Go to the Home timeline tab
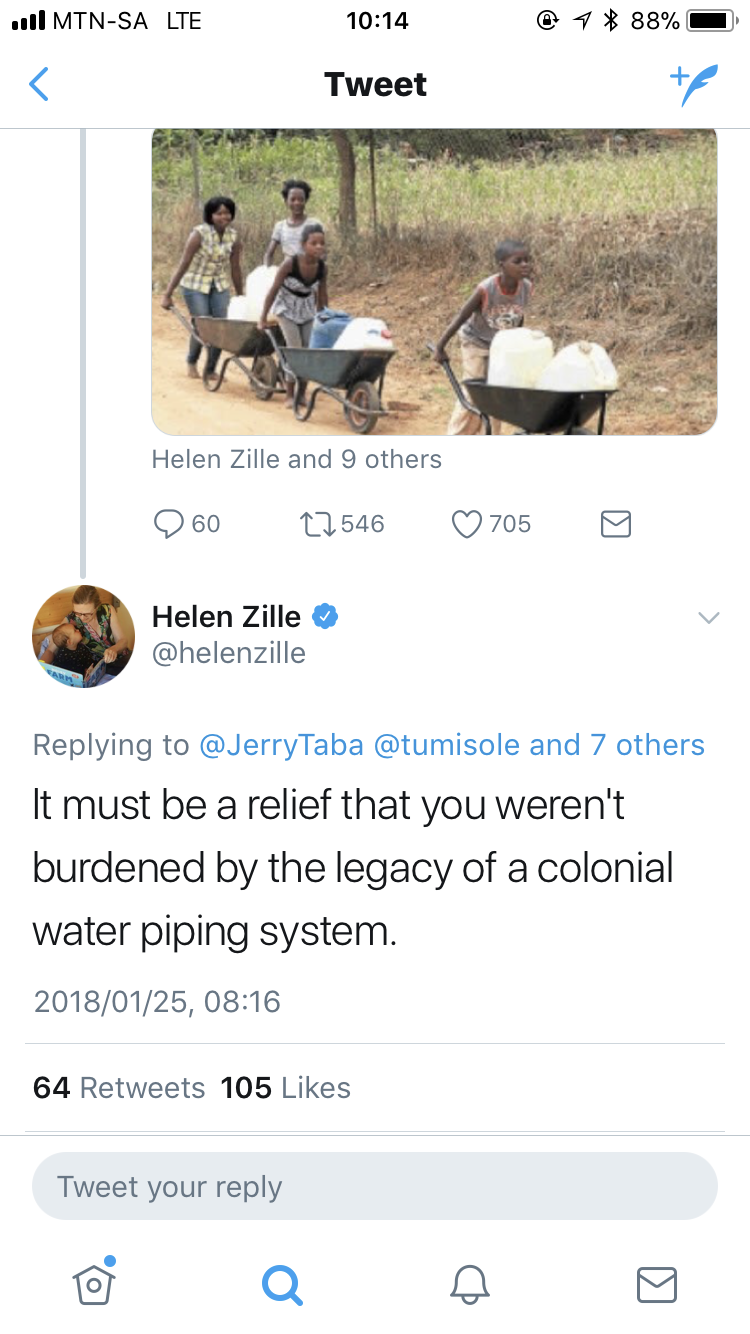Image resolution: width=750 pixels, height=1334 pixels. click(93, 1282)
